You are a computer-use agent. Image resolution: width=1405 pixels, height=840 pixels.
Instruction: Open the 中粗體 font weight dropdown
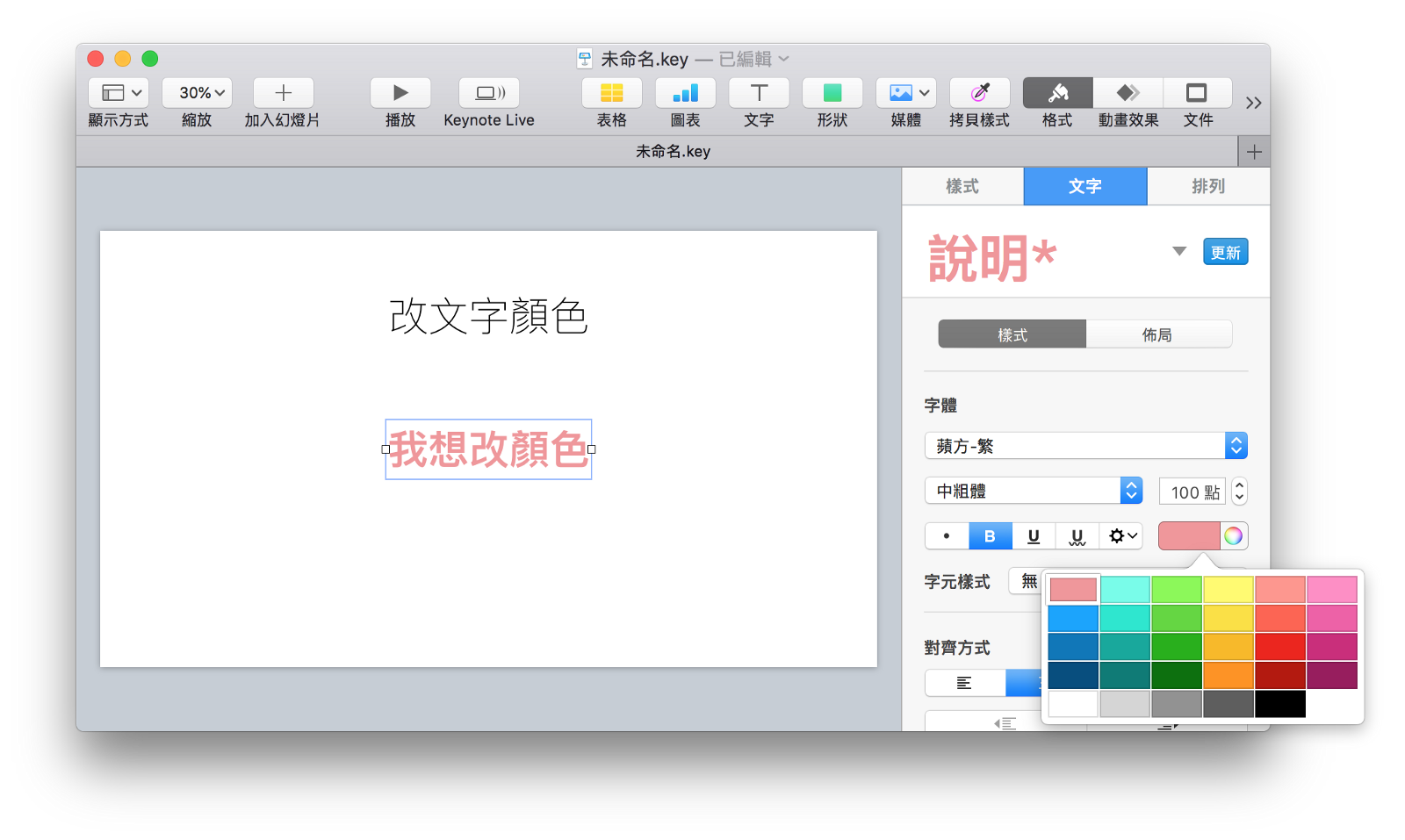click(x=1131, y=490)
